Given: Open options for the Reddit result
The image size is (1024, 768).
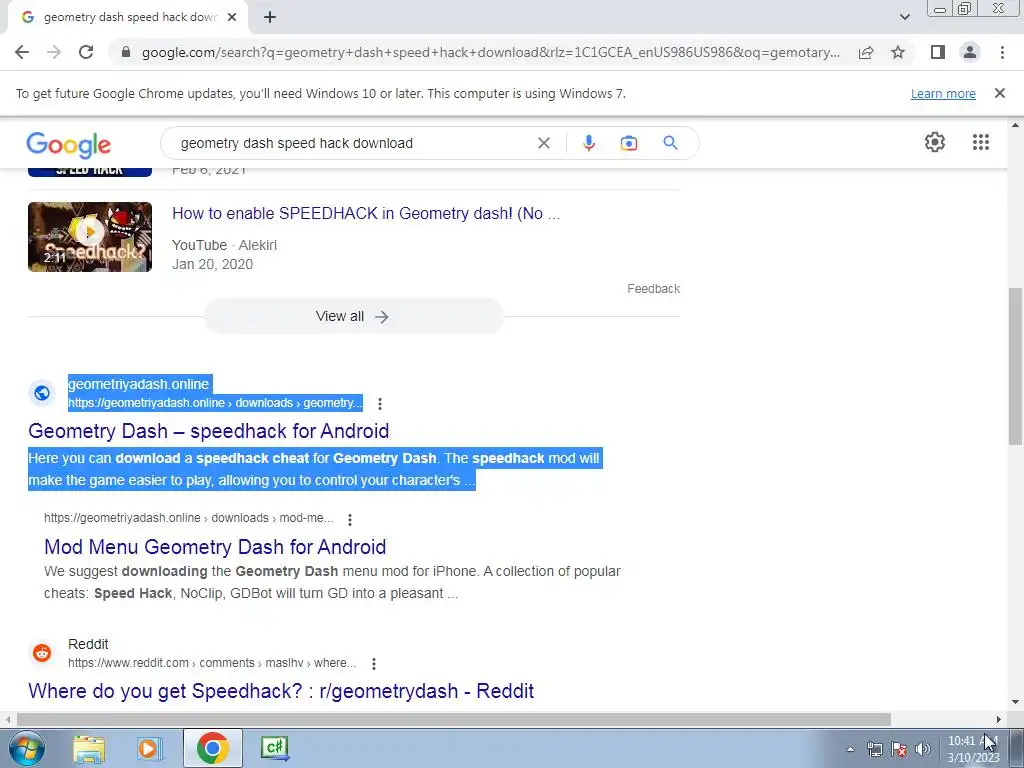Looking at the screenshot, I should [x=374, y=664].
